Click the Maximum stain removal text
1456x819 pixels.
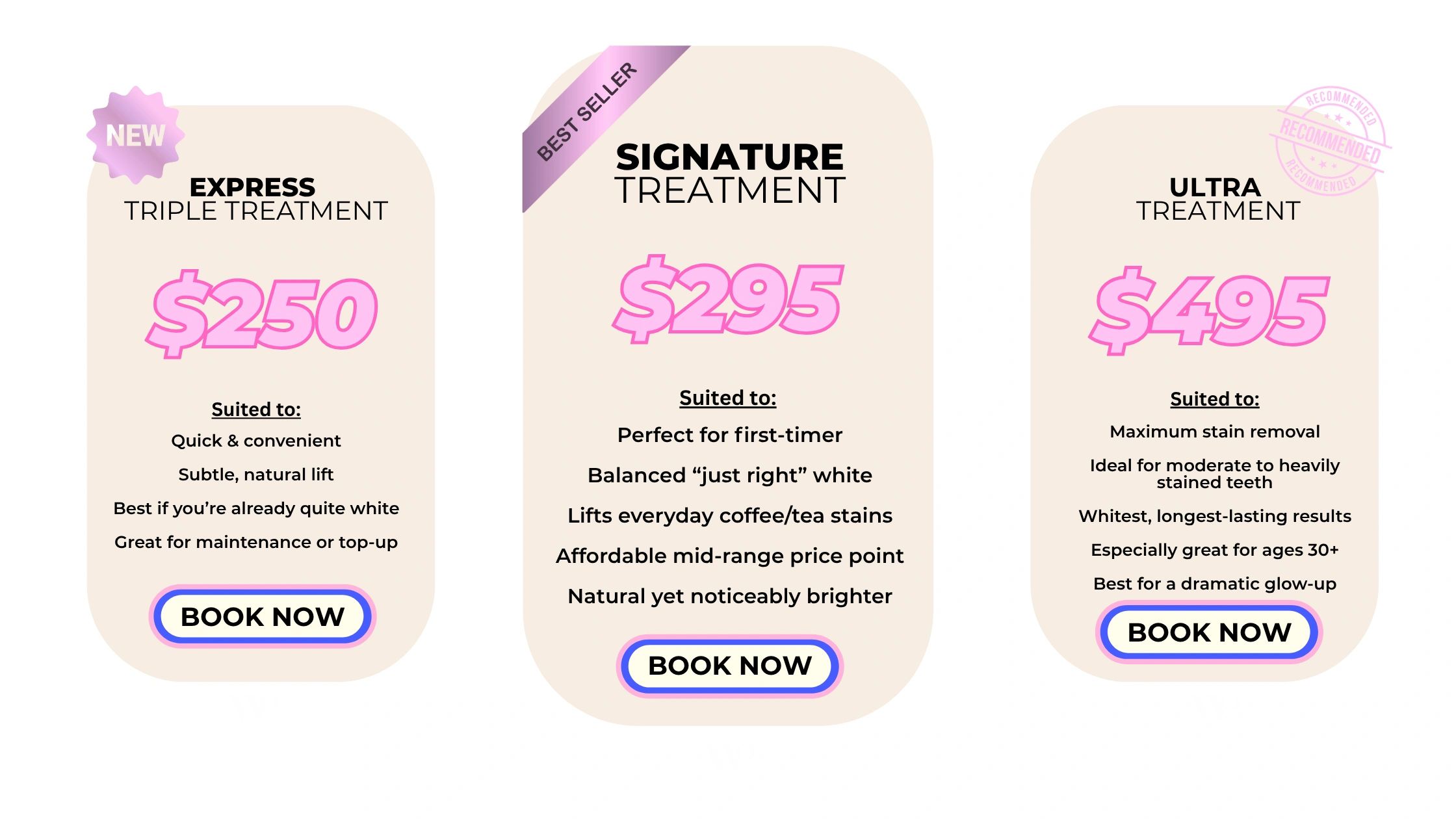click(x=1214, y=432)
